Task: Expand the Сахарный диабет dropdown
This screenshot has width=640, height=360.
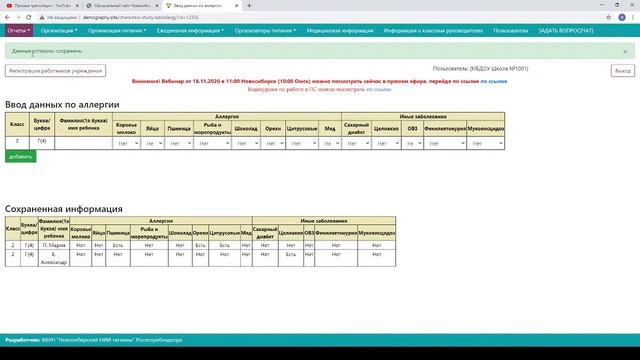Action: tap(356, 143)
